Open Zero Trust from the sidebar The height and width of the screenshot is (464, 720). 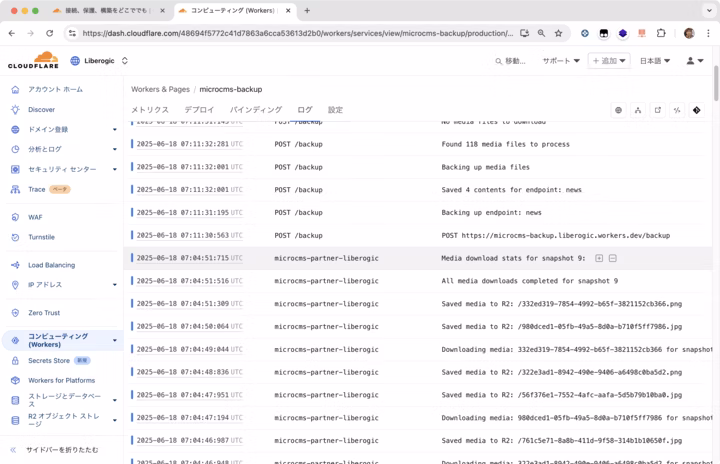click(x=43, y=313)
